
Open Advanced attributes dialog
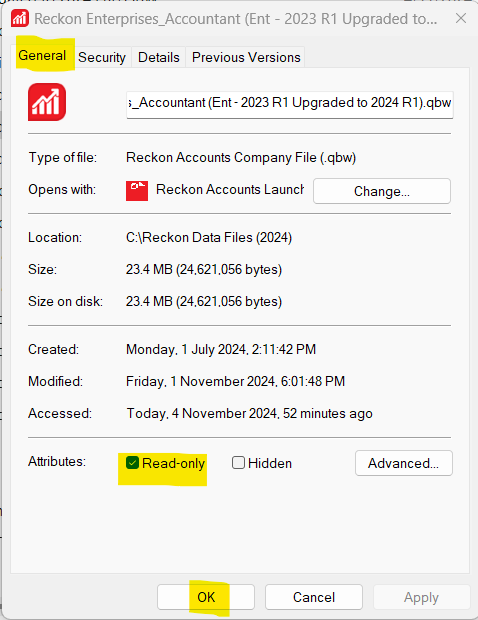(404, 463)
